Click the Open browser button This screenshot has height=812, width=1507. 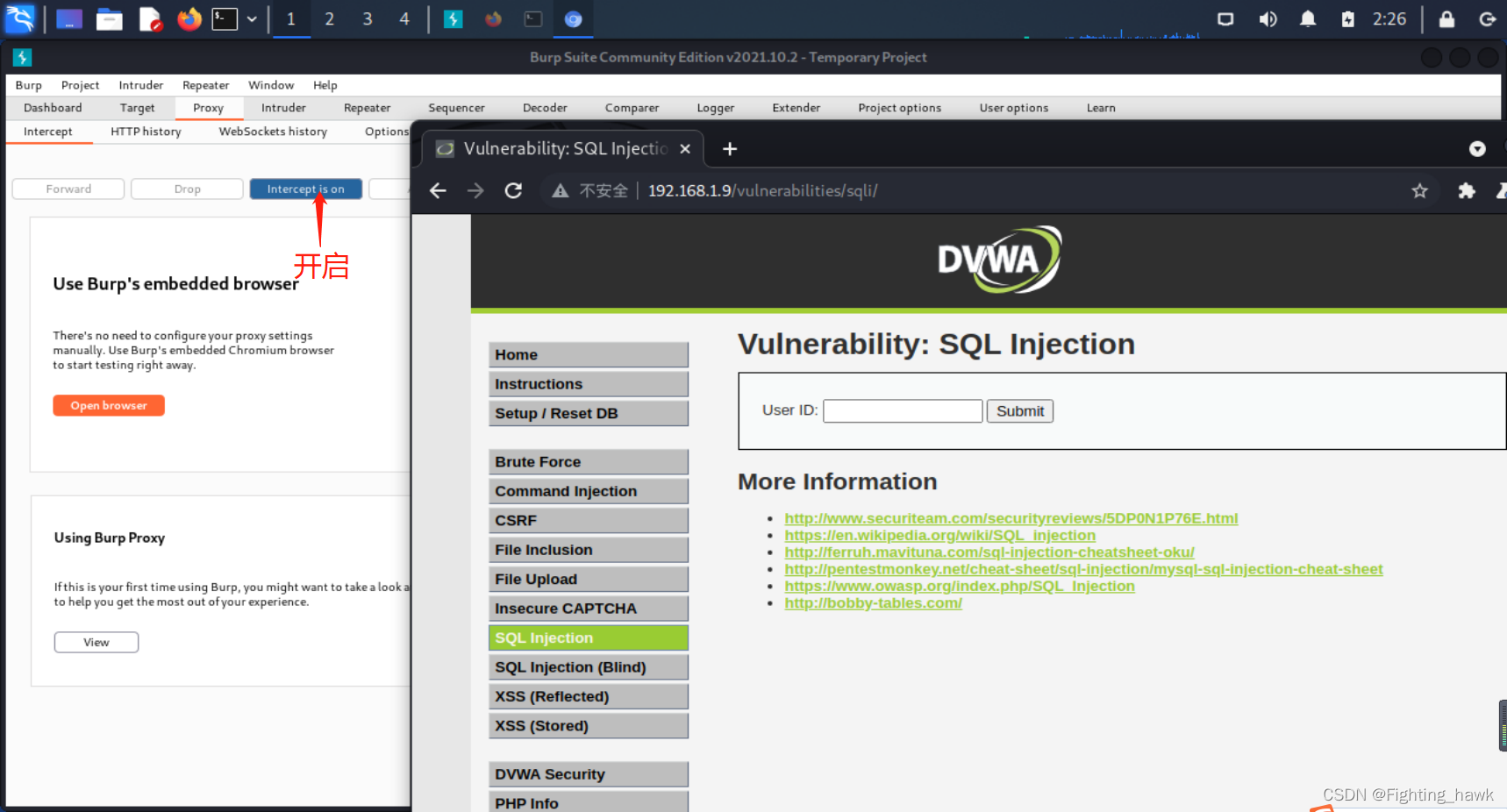tap(109, 406)
